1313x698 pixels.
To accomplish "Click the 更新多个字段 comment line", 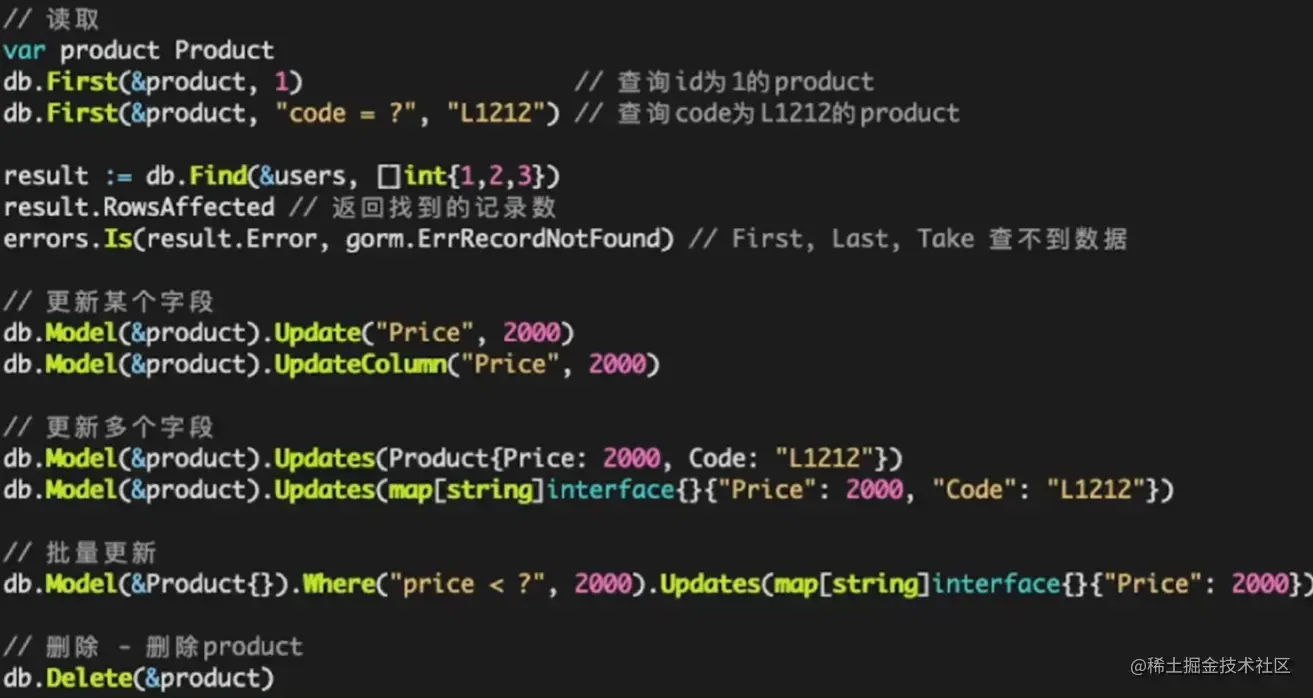I will pyautogui.click(x=108, y=427).
